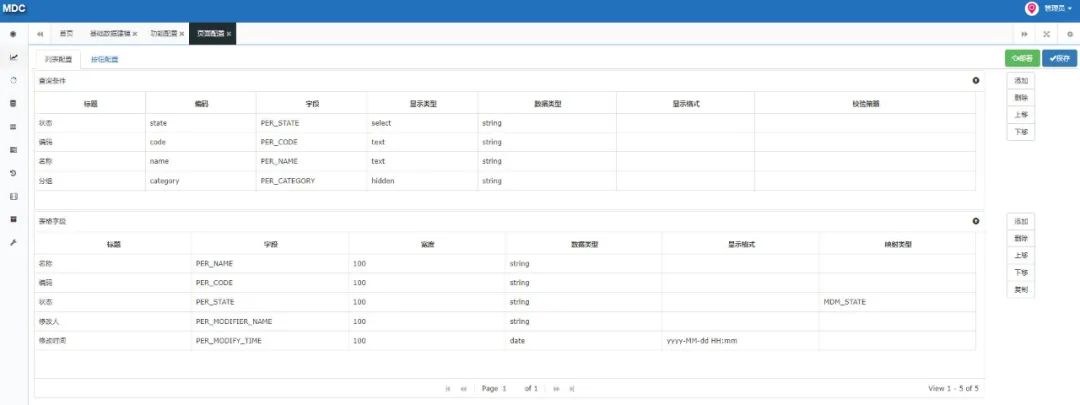
Task: Switch to the 首页 home tab
Action: coord(66,33)
